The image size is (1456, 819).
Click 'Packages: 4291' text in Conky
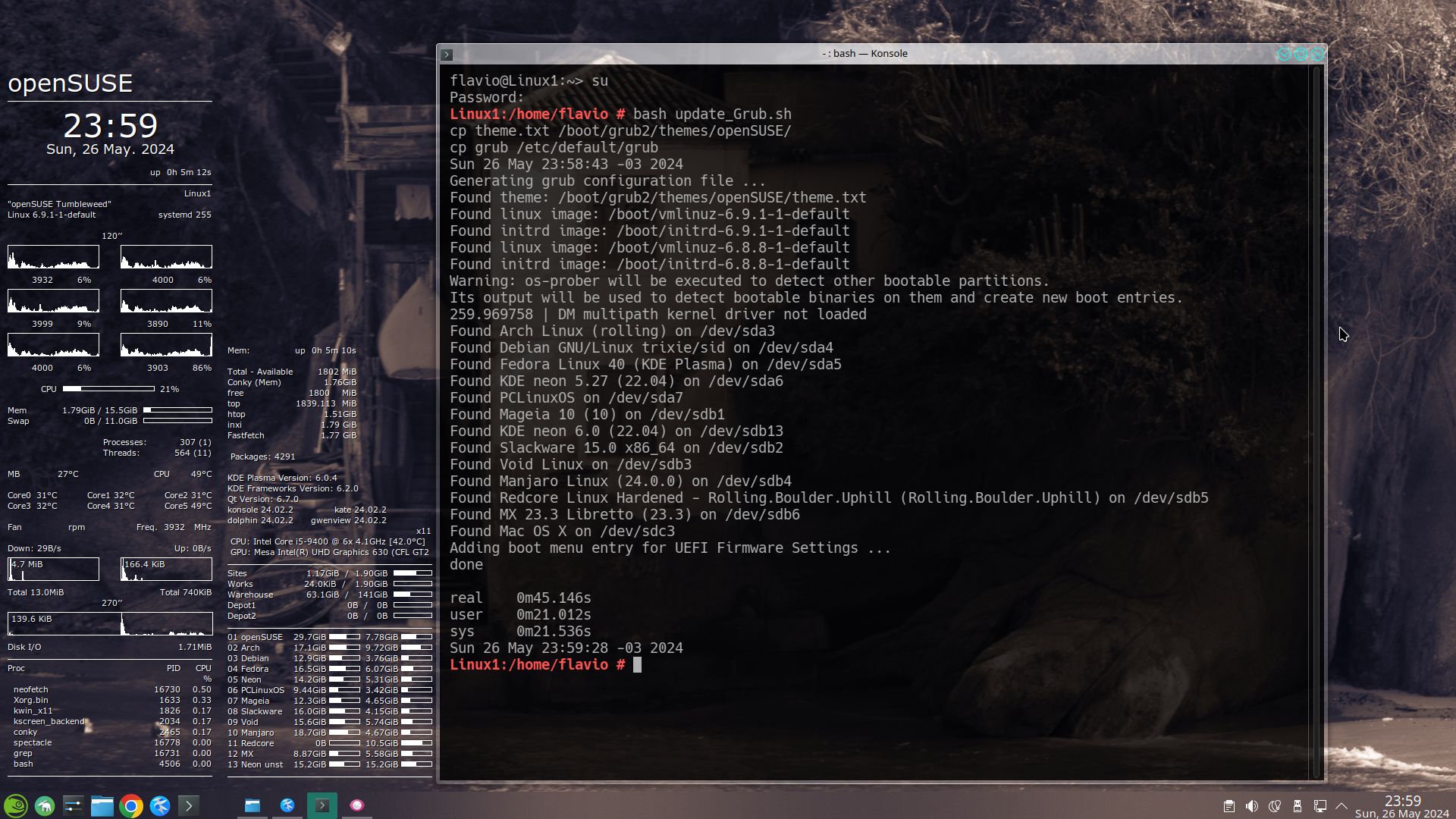262,457
